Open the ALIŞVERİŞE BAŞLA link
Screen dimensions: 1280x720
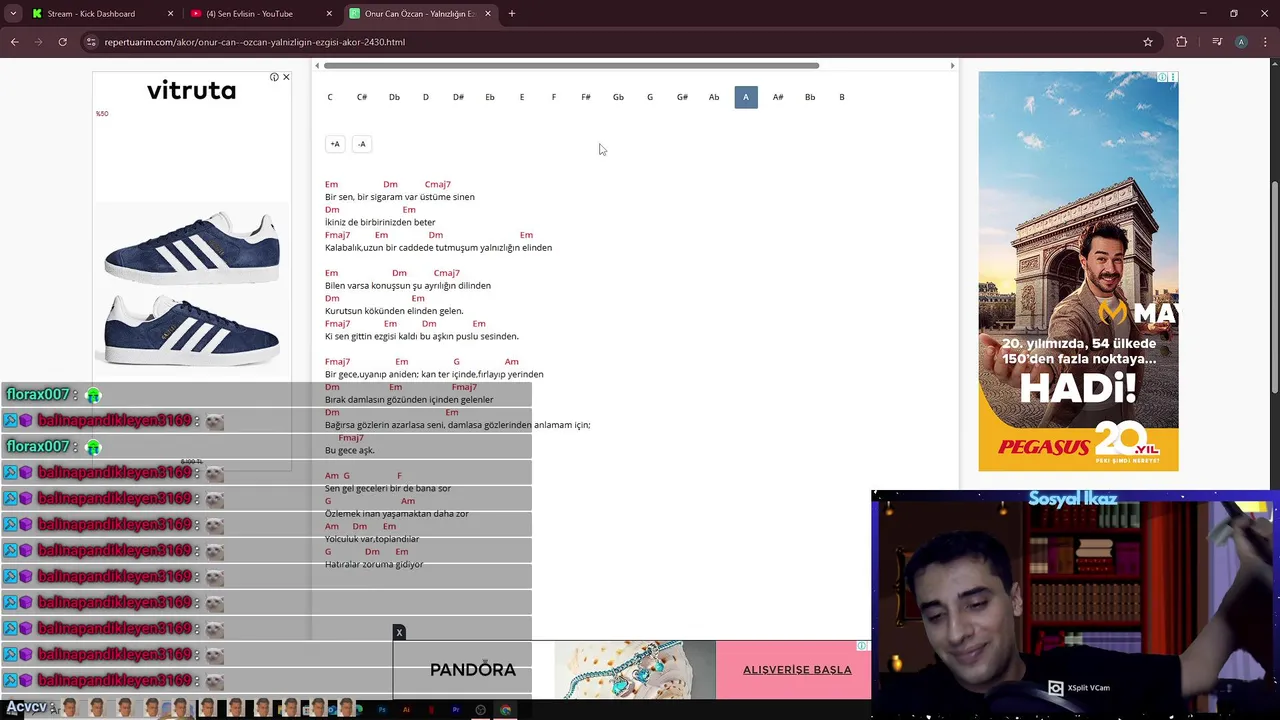(x=797, y=670)
